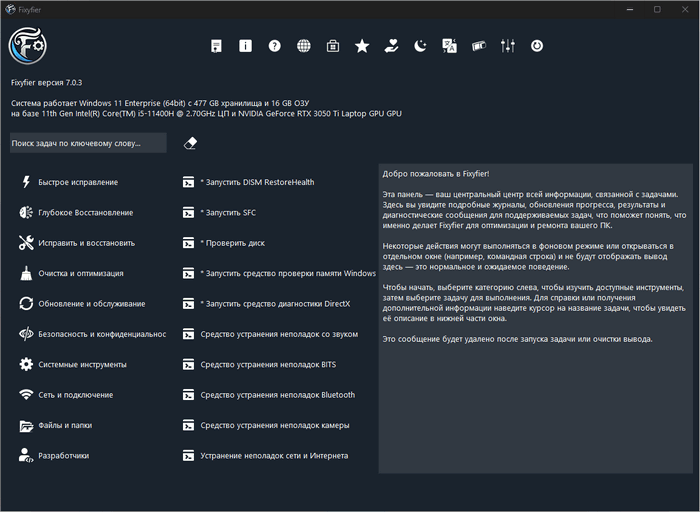Open help via the question mark icon
700x512 pixels.
coord(275,46)
